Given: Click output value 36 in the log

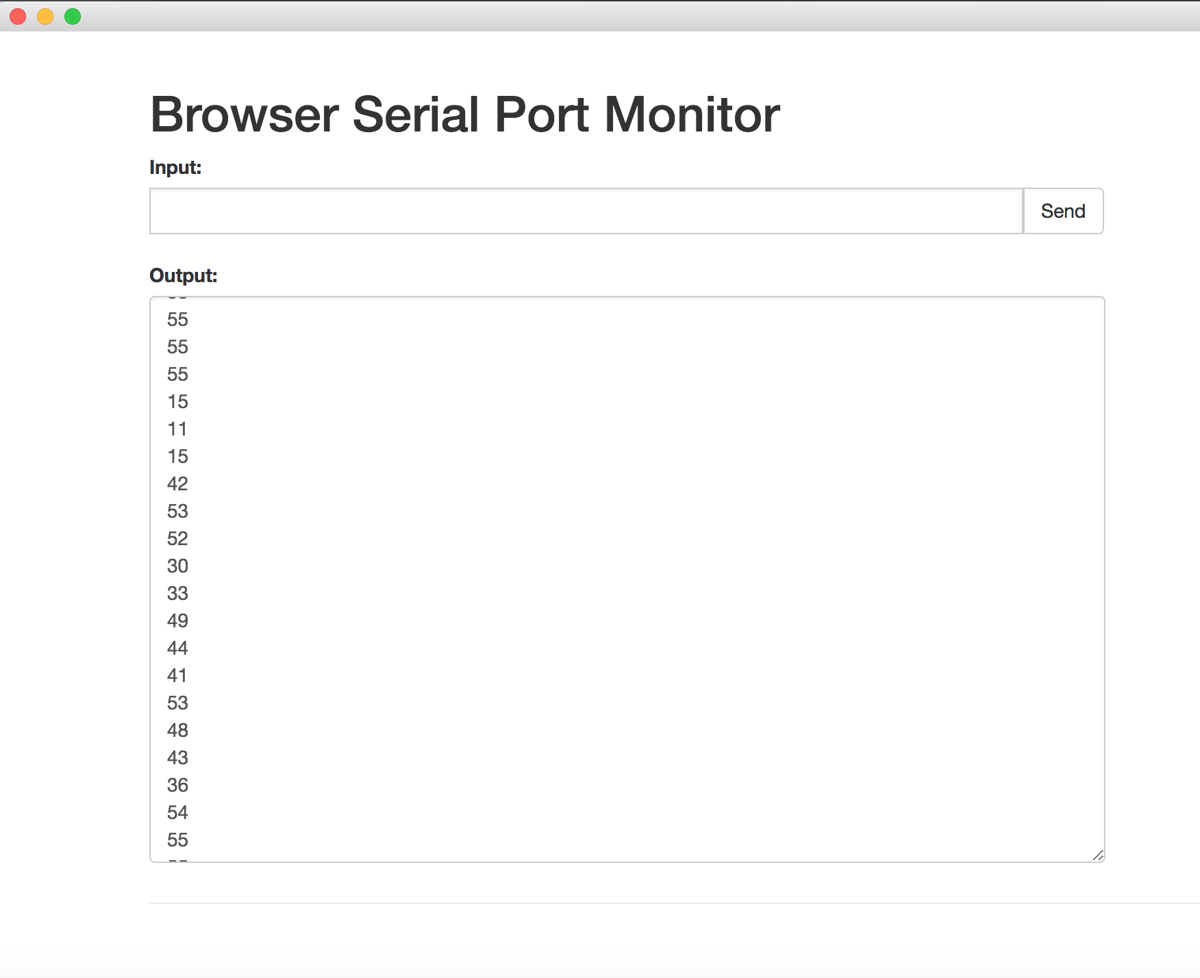Looking at the screenshot, I should coord(178,785).
